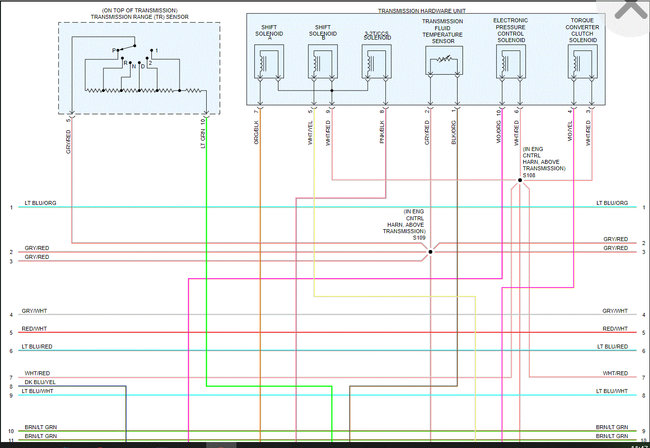Select the 'BRN/LT GRN' label beside left pin 10
The height and width of the screenshot is (448, 650).
click(41, 427)
